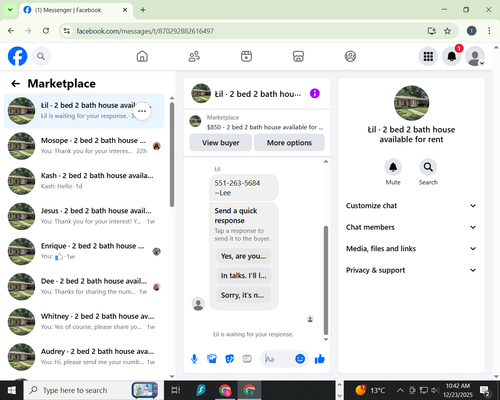500x400 pixels.
Task: Send quick reply 'Yes, are you...'
Action: [x=244, y=256]
